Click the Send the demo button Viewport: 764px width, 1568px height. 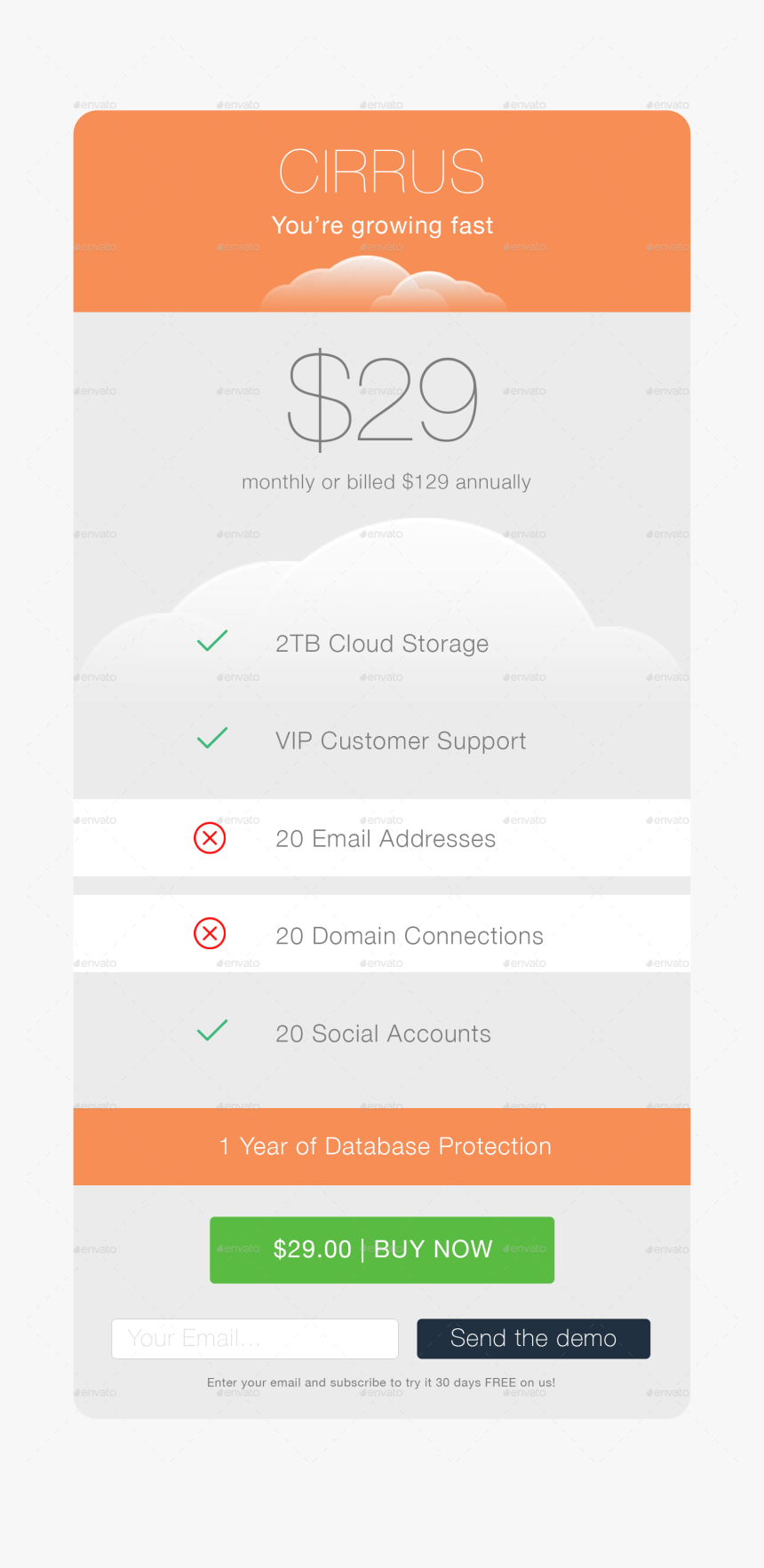[533, 1338]
